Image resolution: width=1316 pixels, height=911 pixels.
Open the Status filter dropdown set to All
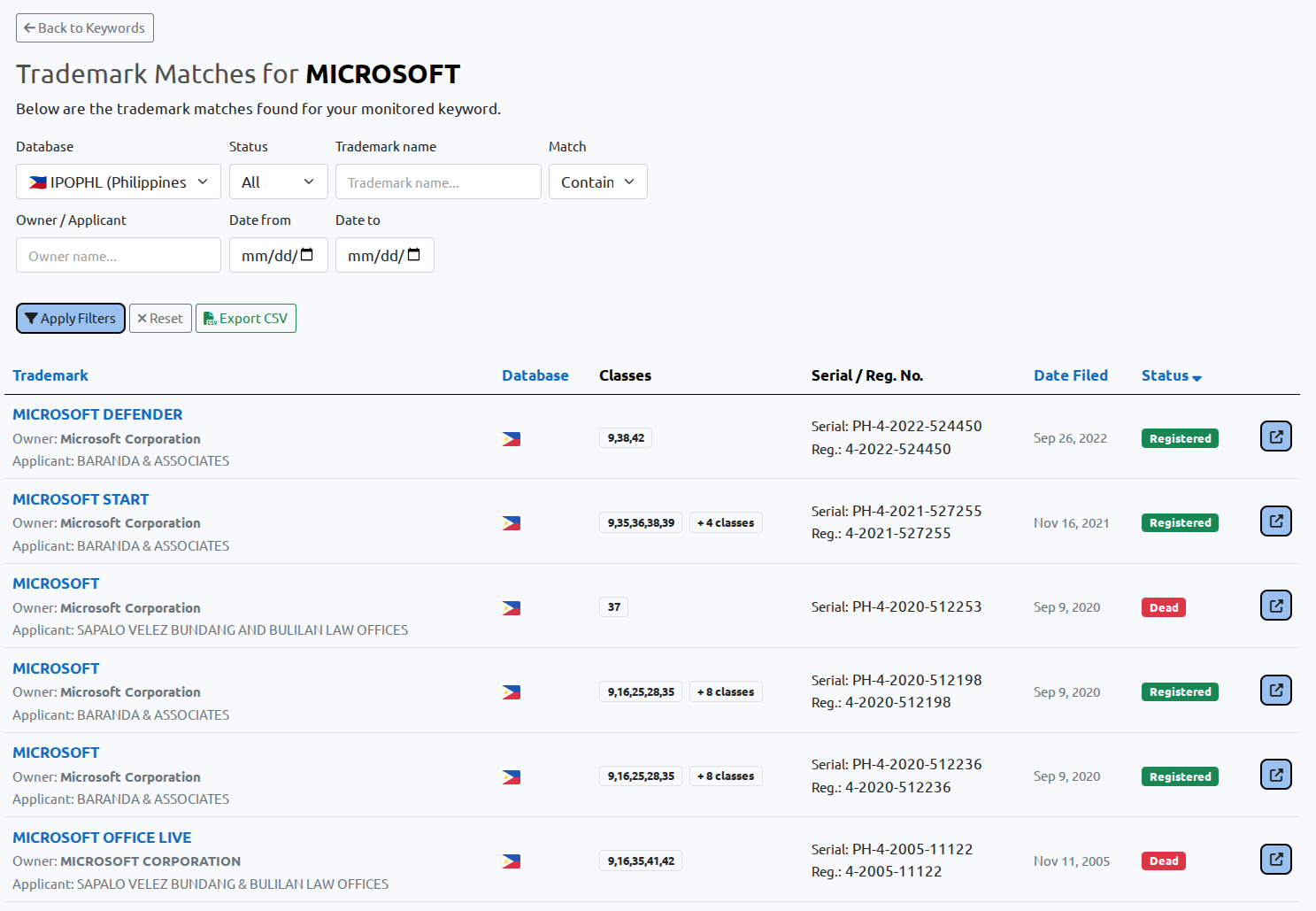[x=278, y=181]
